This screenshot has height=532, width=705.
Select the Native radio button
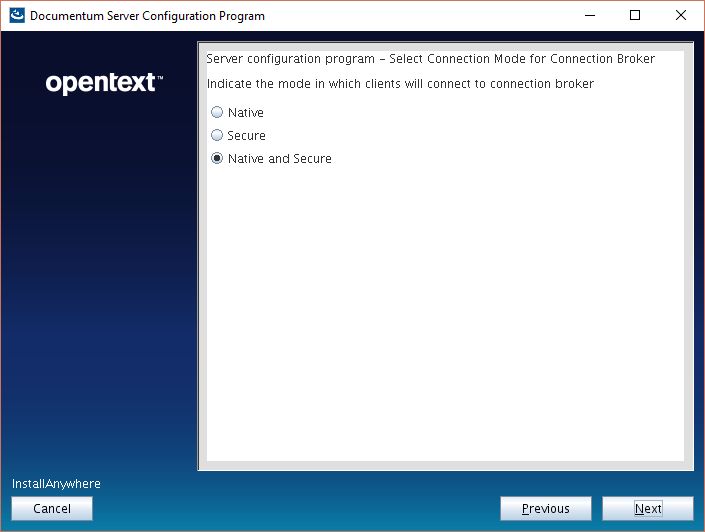click(217, 113)
